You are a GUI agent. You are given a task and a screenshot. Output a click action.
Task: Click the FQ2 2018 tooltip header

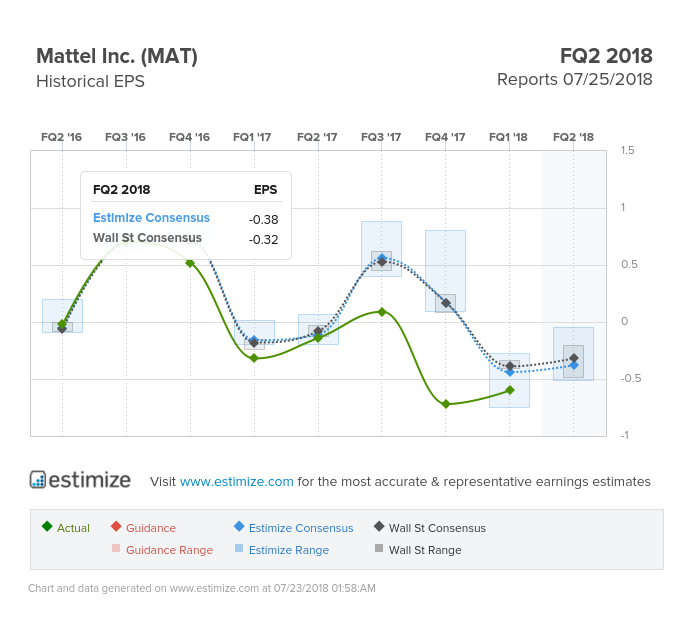pos(121,190)
